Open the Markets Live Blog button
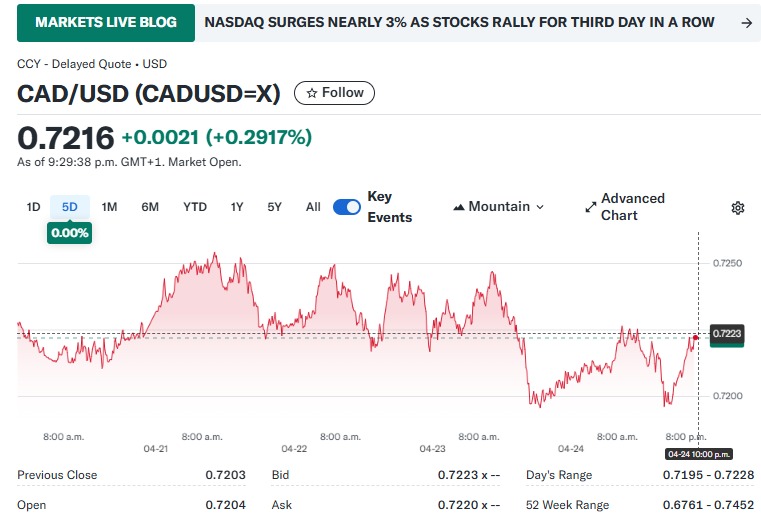The width and height of the screenshot is (761, 515). pyautogui.click(x=106, y=22)
